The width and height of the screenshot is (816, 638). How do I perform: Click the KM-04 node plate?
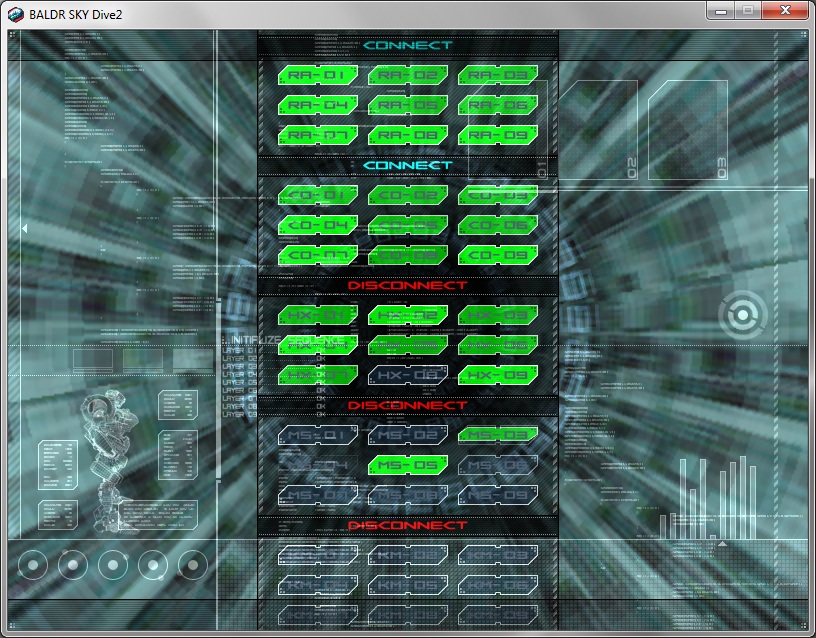click(x=318, y=585)
